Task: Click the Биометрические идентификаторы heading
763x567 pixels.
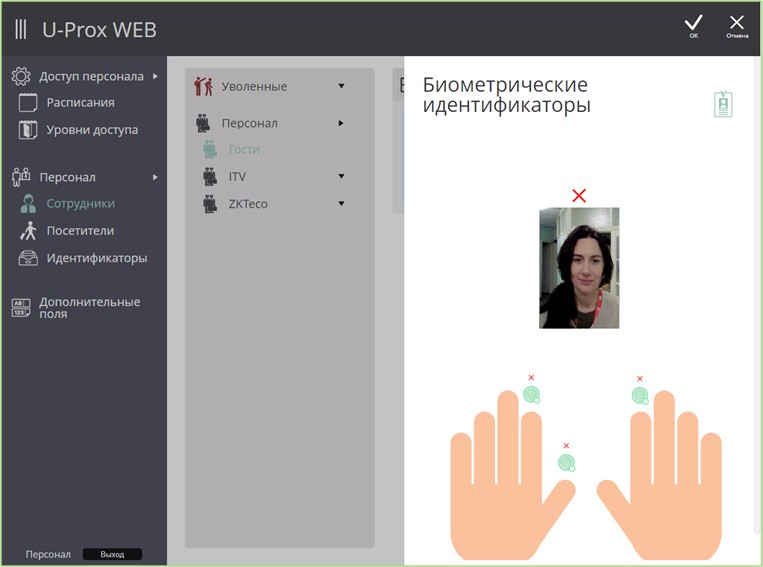Action: [x=507, y=95]
